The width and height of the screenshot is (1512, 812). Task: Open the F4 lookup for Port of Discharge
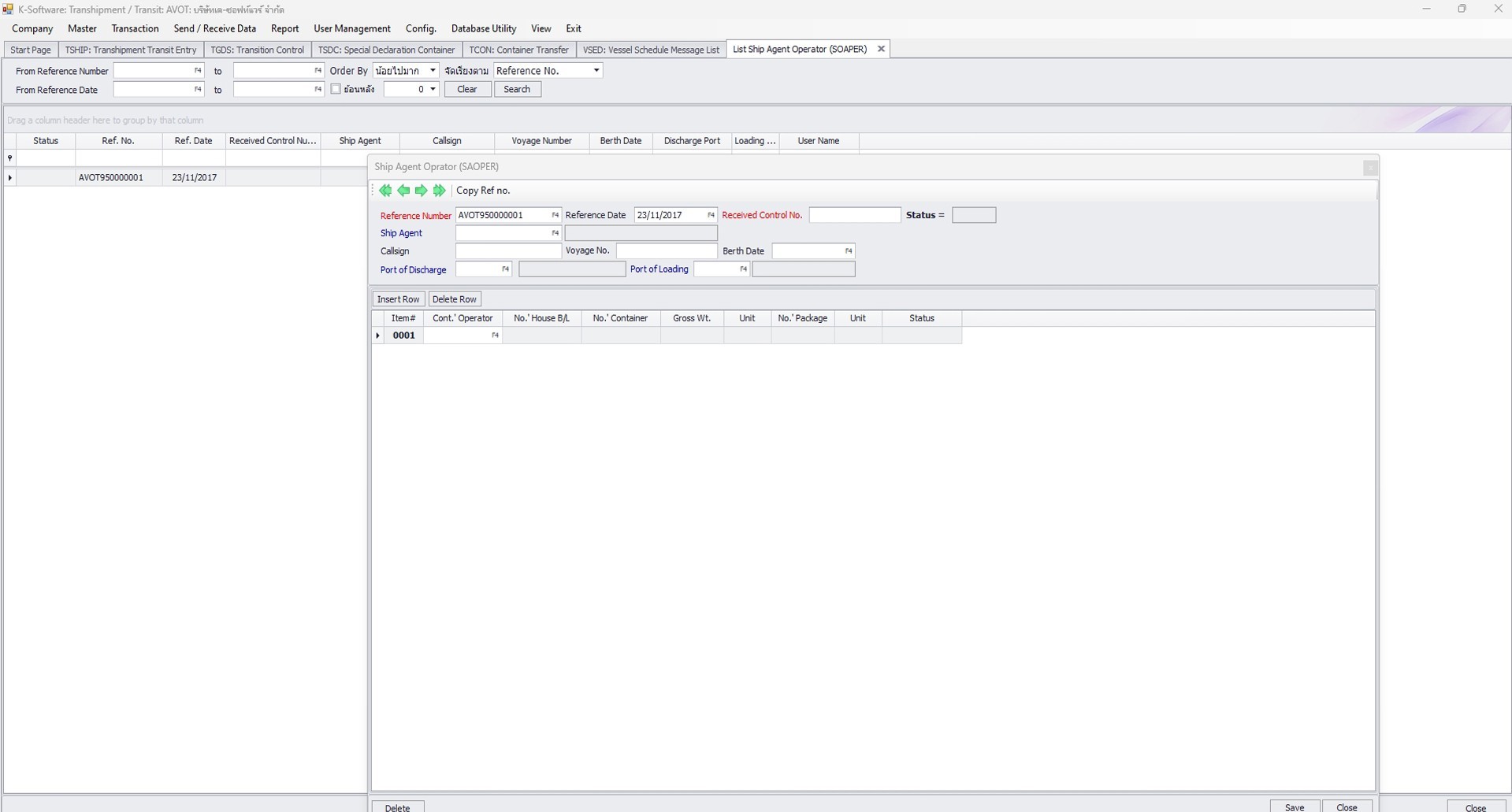505,269
